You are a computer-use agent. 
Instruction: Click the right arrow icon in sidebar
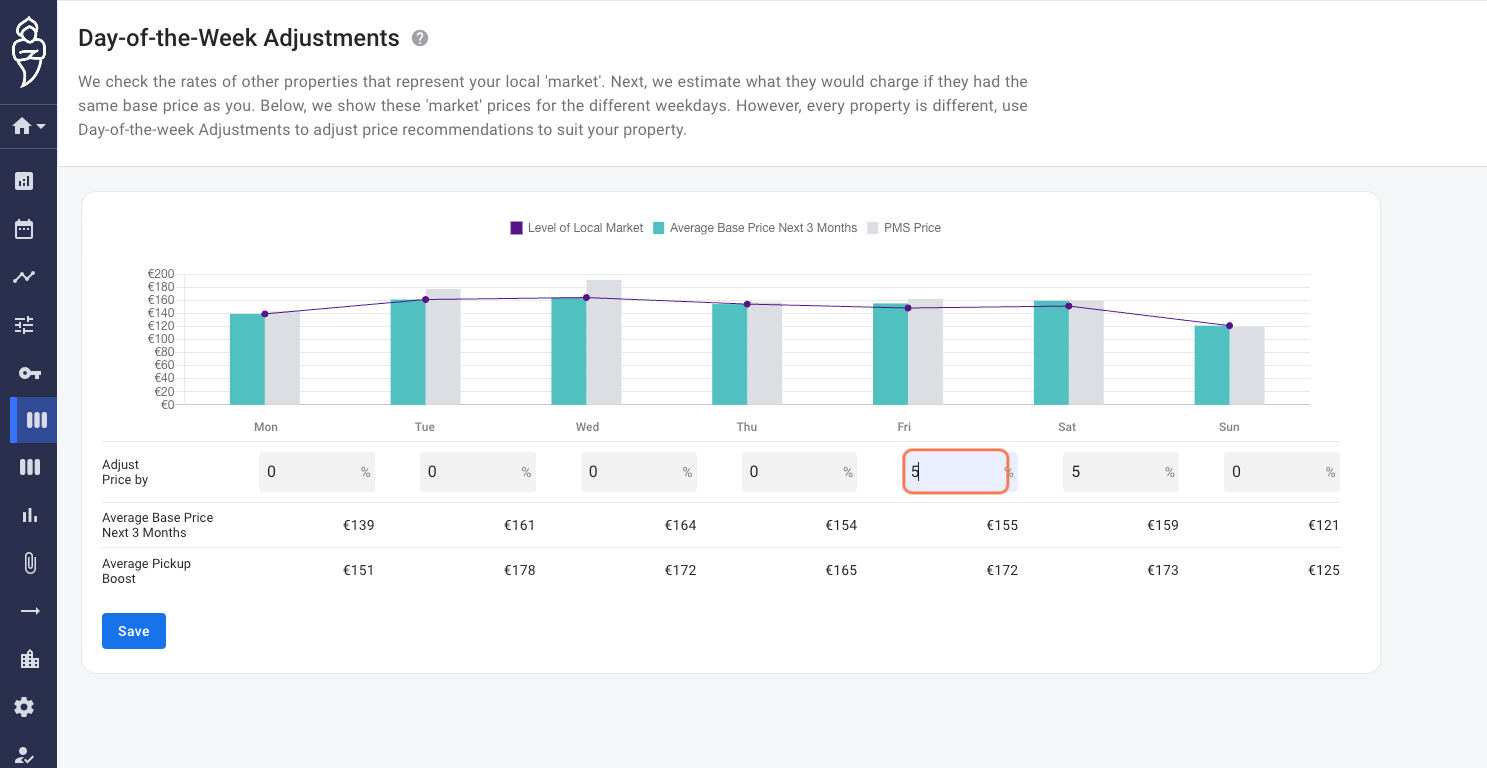click(x=29, y=611)
